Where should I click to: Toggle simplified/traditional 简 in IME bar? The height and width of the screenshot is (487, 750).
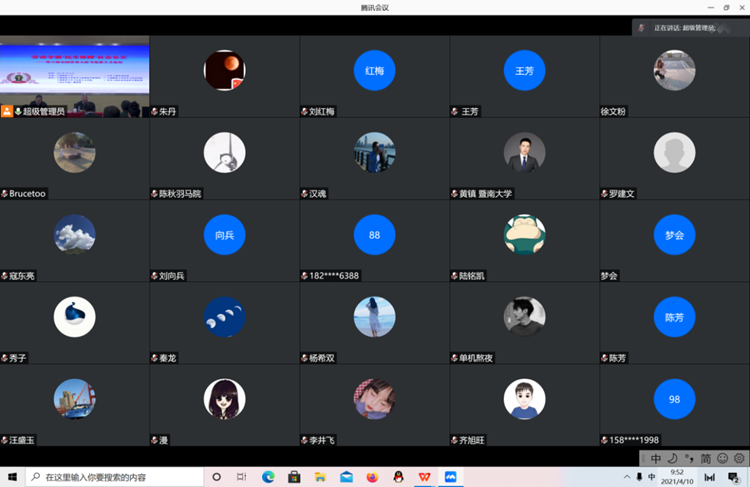click(705, 458)
